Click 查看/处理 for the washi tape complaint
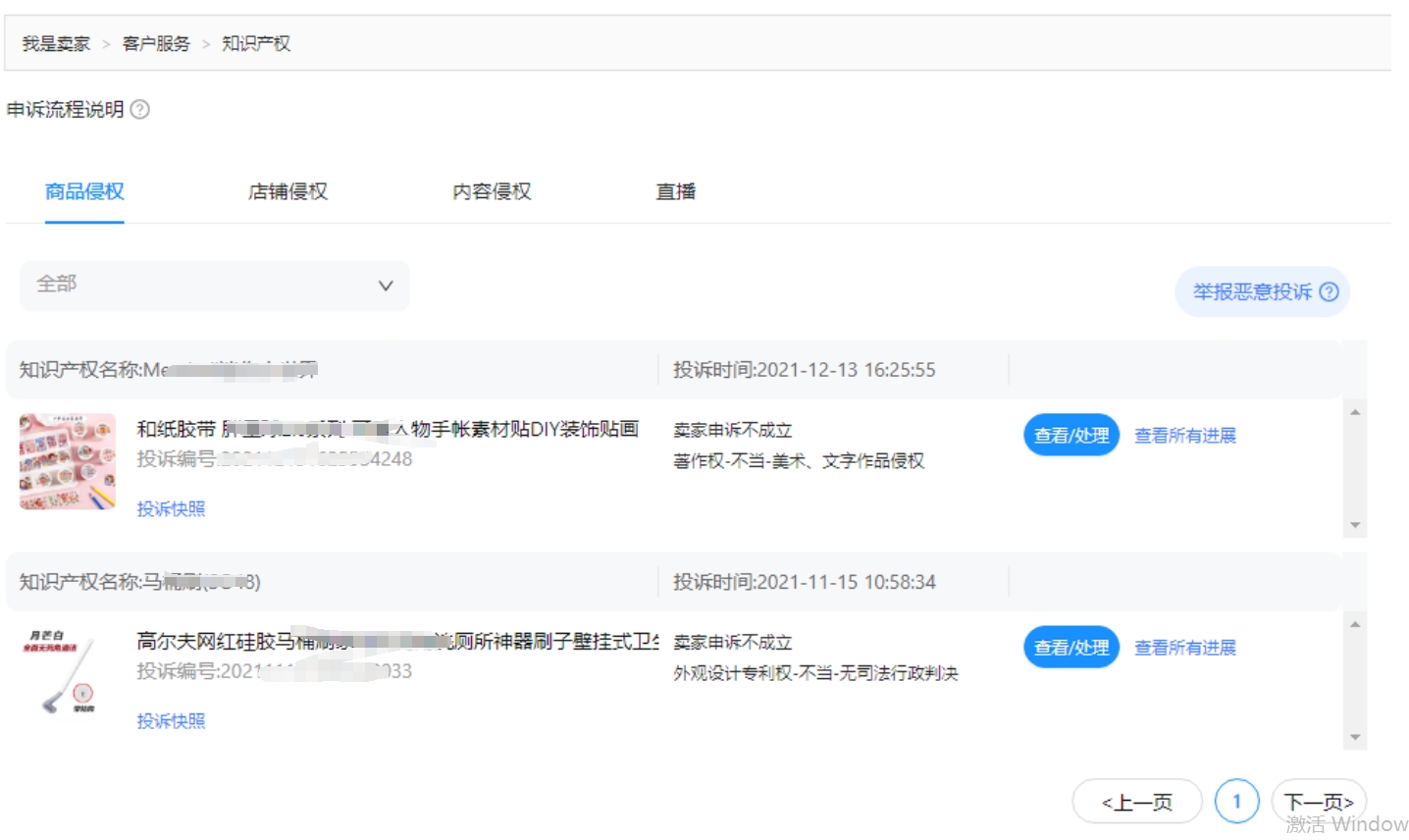The image size is (1409, 840). point(1070,436)
